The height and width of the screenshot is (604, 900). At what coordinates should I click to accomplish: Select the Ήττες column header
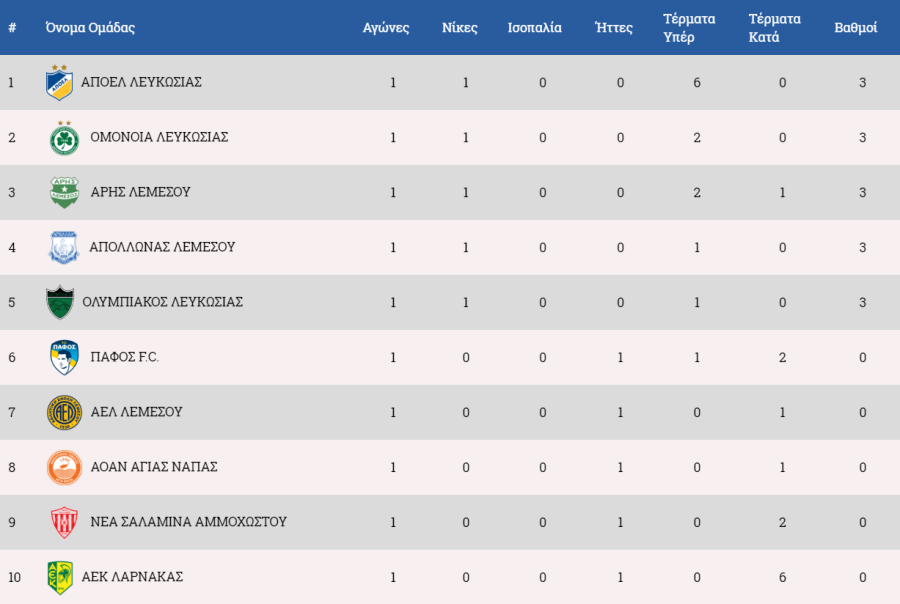click(x=614, y=28)
